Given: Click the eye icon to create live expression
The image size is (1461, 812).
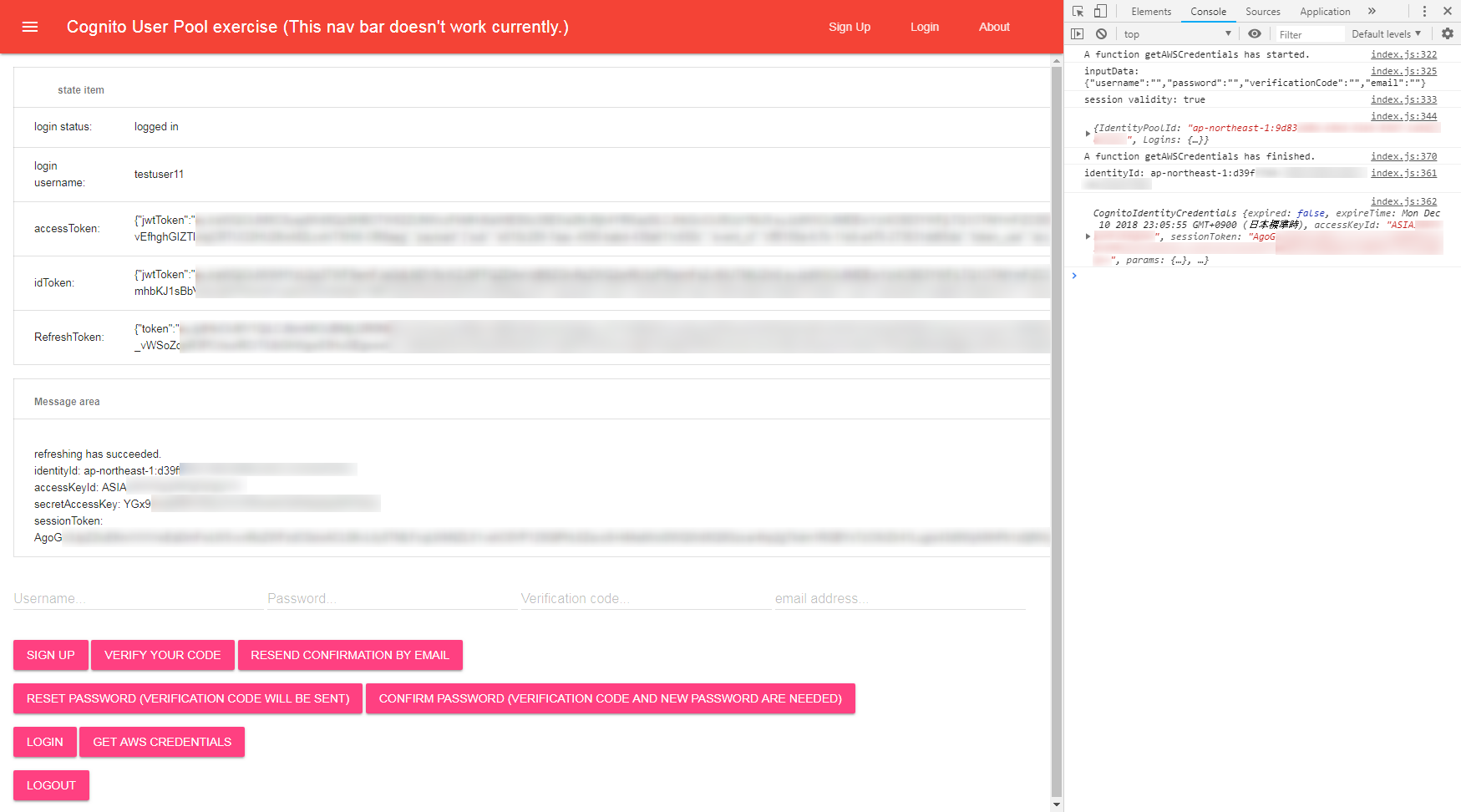Looking at the screenshot, I should (1254, 33).
